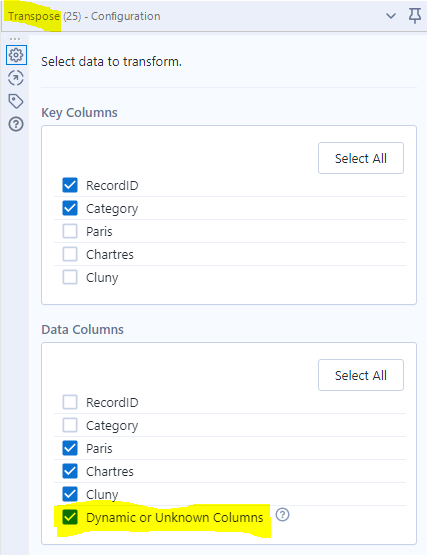Check Chartres in Key Columns
Image resolution: width=427 pixels, height=555 pixels.
coord(70,254)
